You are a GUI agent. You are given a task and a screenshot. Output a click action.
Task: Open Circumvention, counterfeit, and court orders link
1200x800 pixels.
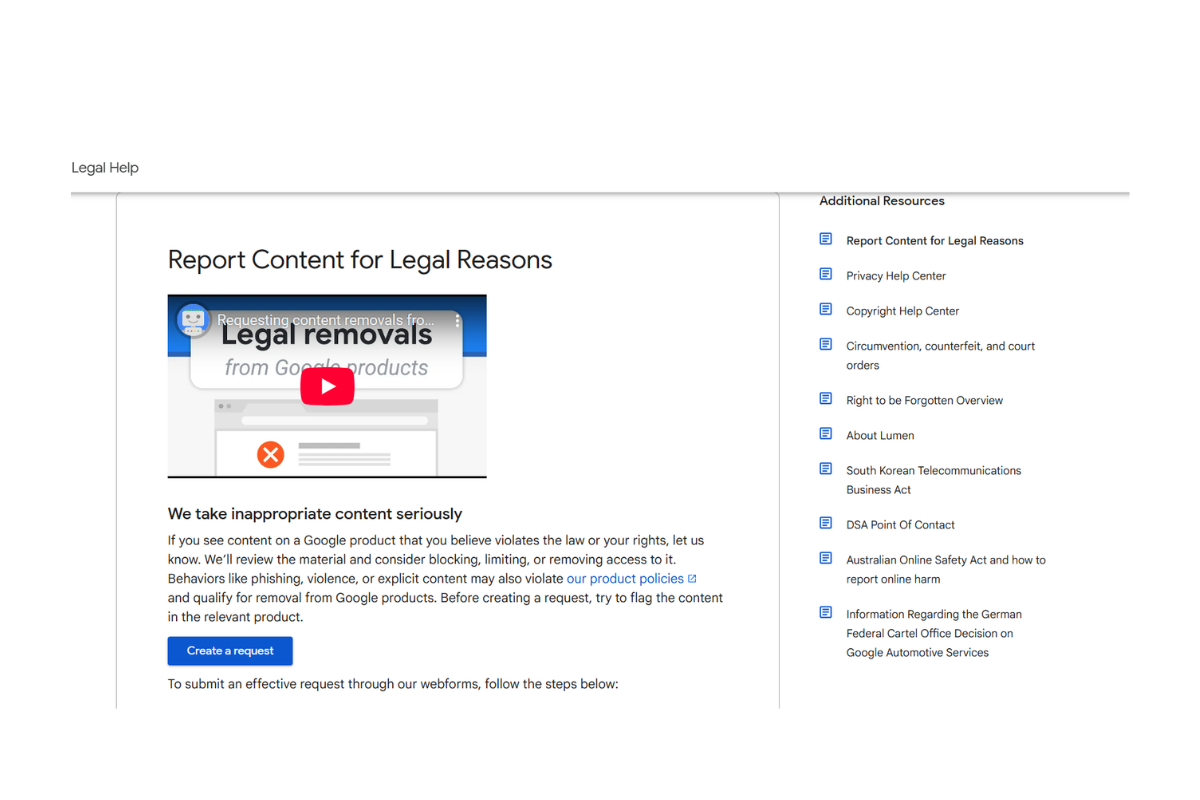click(941, 356)
